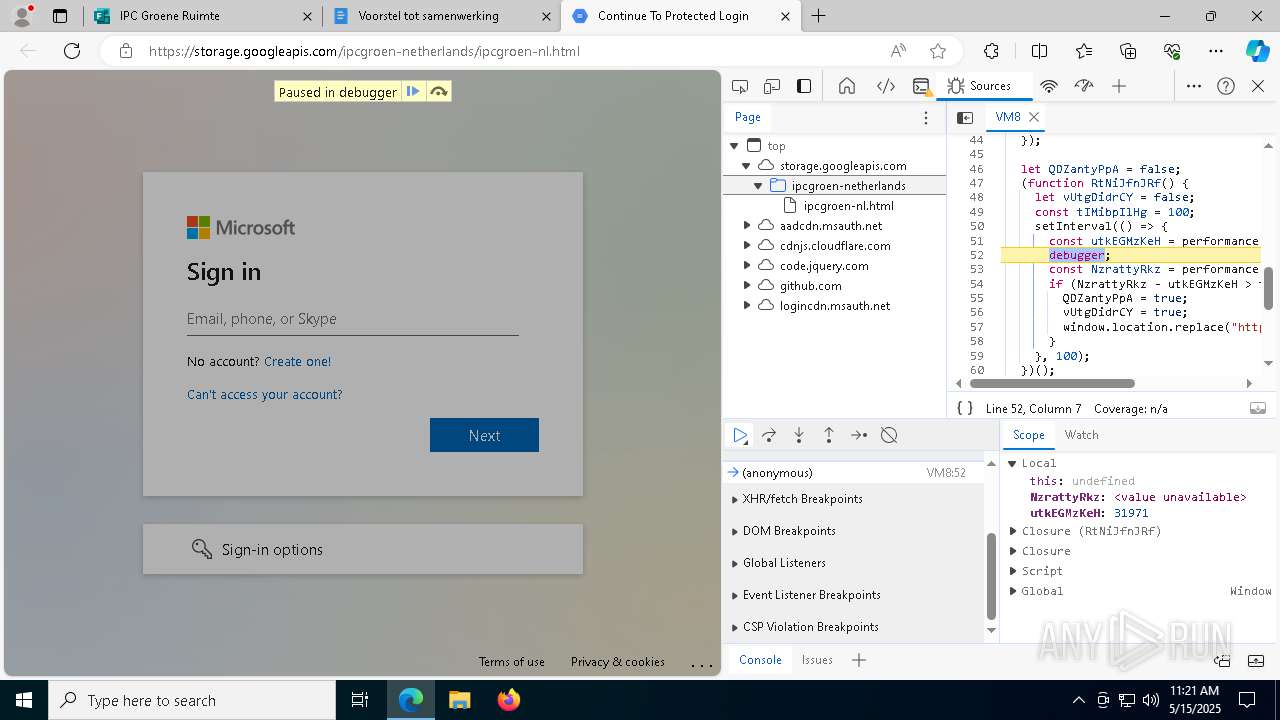Viewport: 1280px width, 720px height.
Task: Select ipcgroen-nl.html file in tree
Action: 848,206
